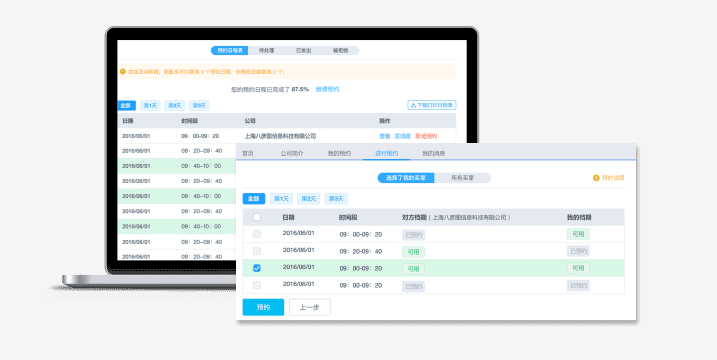Click the orange warning icon in notice banner
Image resolution: width=717 pixels, height=360 pixels.
pyautogui.click(x=123, y=72)
